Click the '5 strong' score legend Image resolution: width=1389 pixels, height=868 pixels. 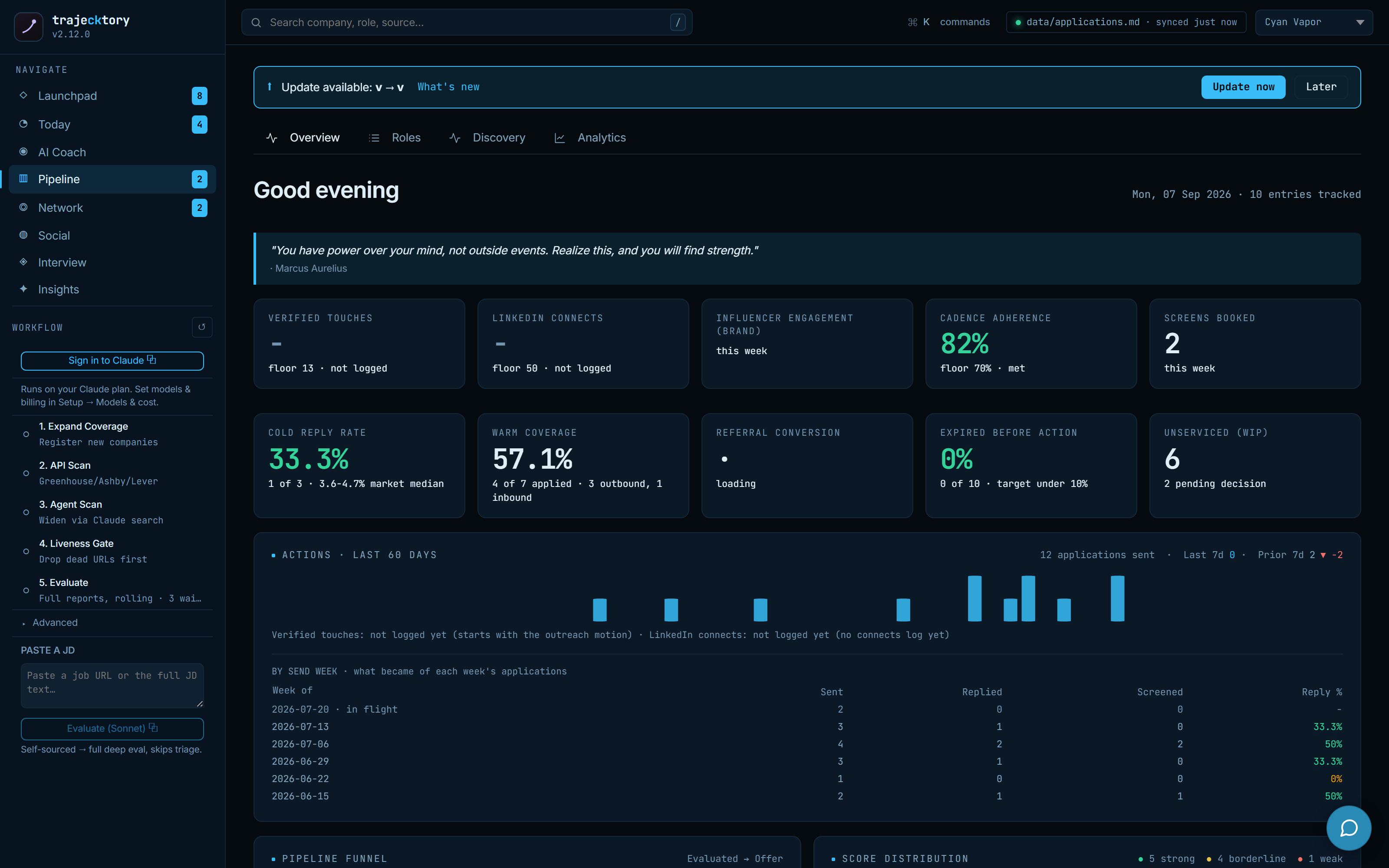(1166, 858)
